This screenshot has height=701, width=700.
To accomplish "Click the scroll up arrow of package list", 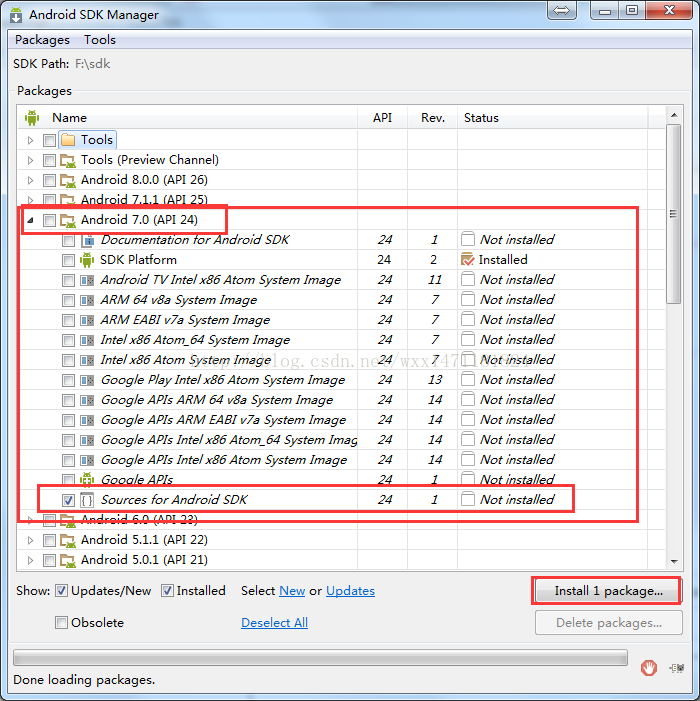I will [674, 115].
